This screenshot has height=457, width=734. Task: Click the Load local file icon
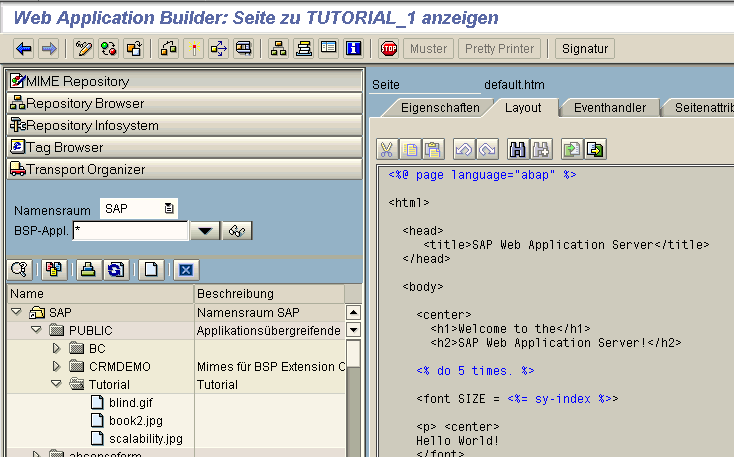(x=572, y=150)
